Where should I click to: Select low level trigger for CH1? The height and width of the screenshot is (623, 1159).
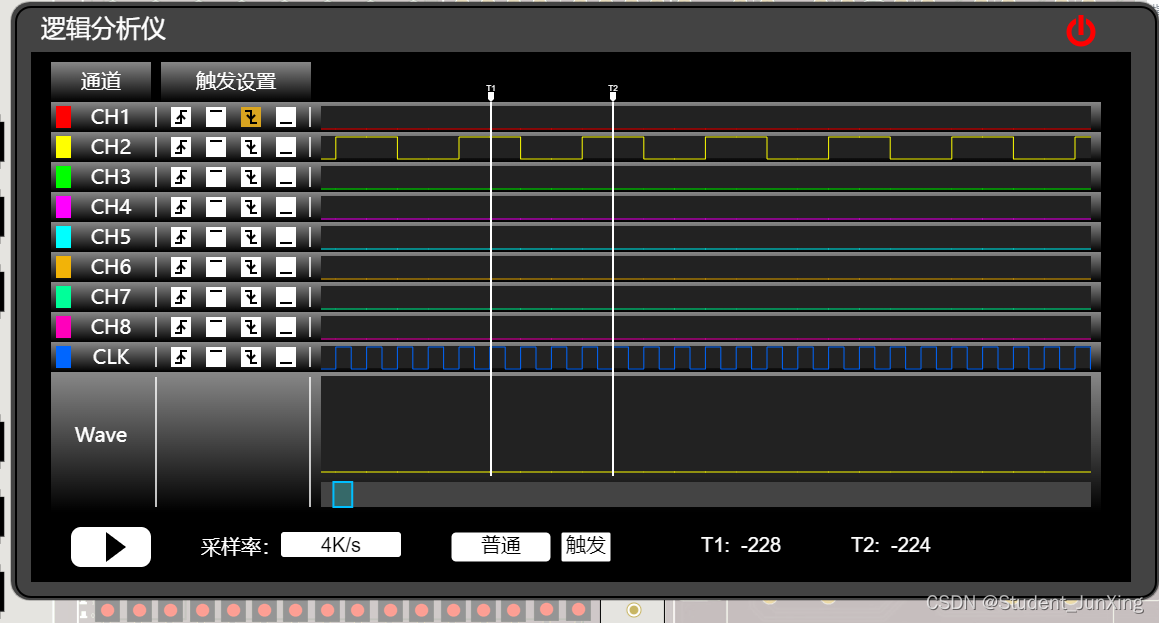tap(286, 117)
